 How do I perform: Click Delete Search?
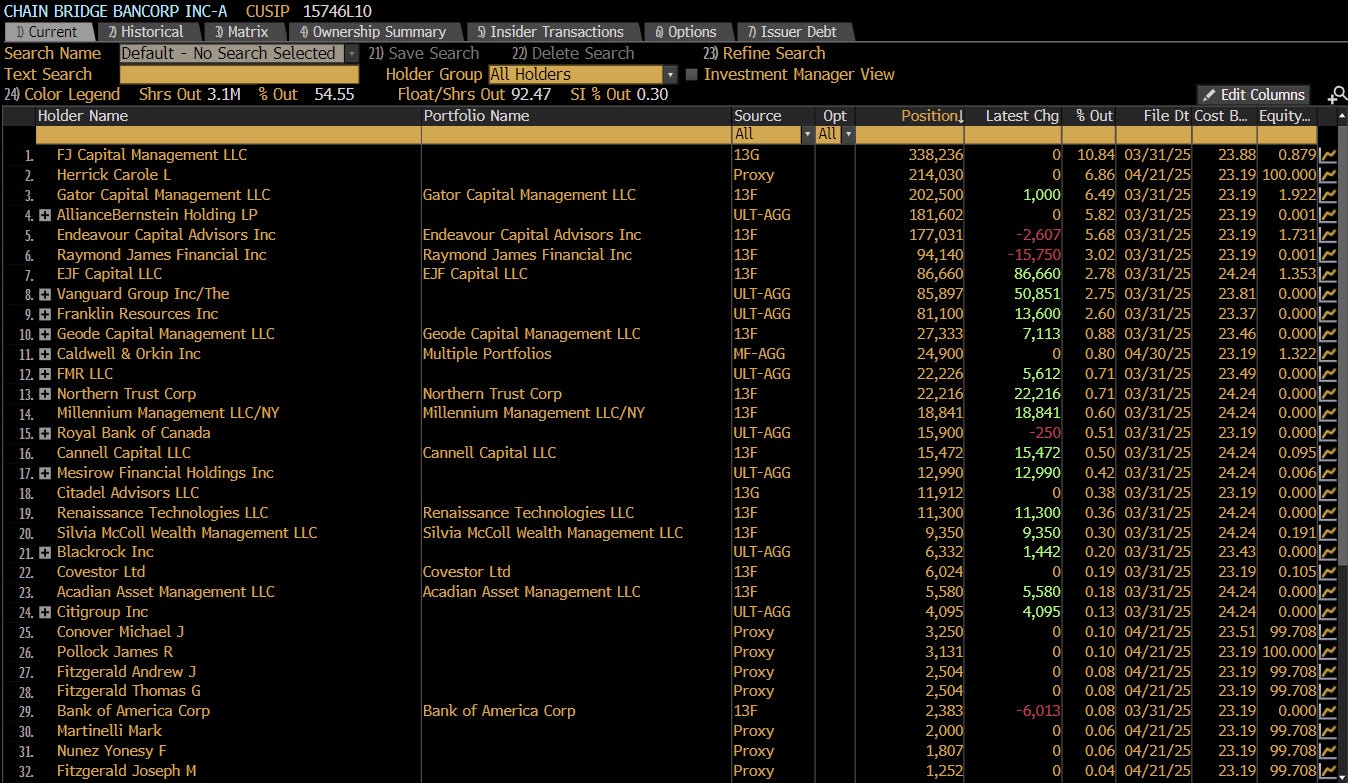click(573, 54)
